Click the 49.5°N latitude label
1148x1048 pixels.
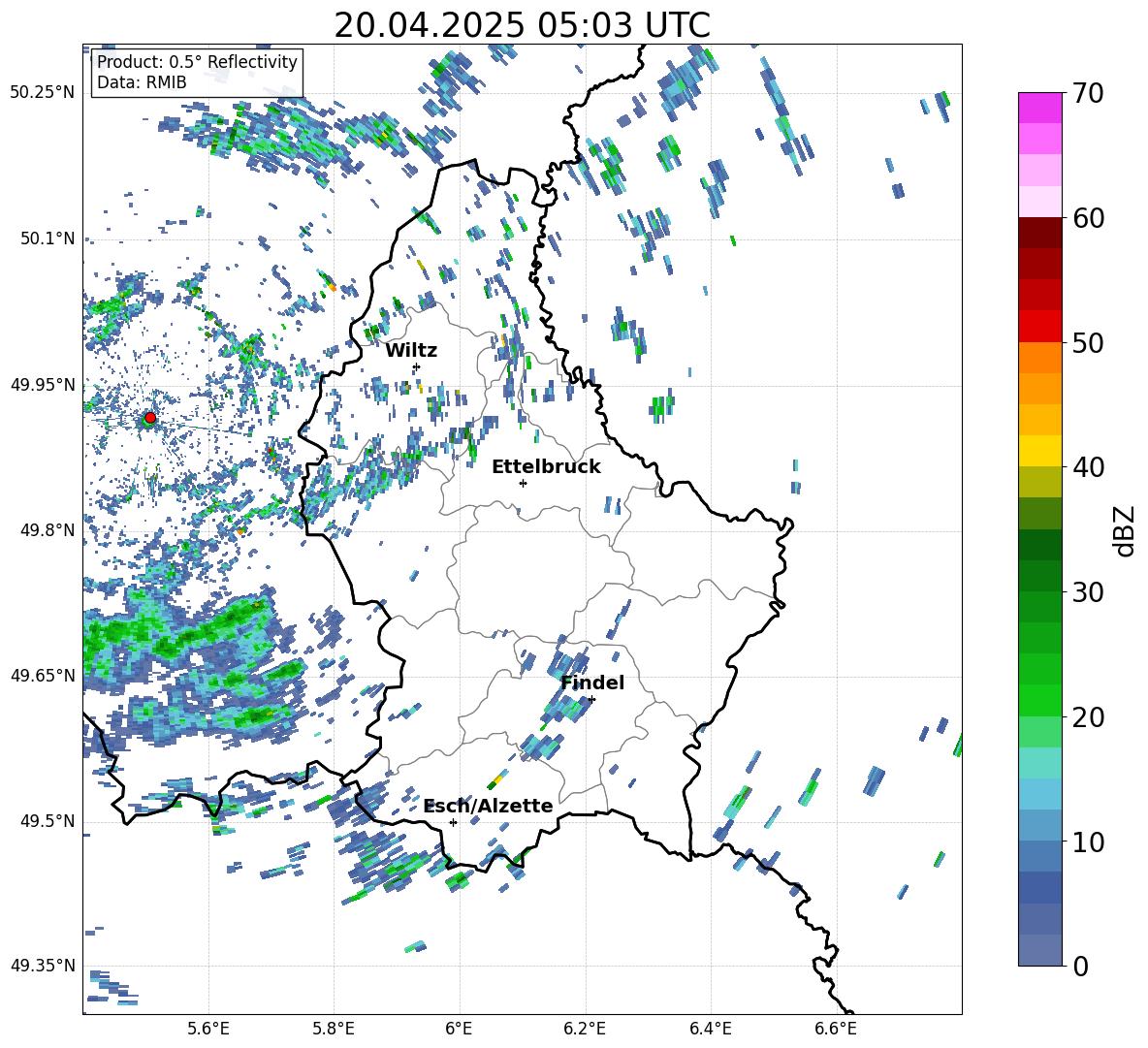point(47,821)
